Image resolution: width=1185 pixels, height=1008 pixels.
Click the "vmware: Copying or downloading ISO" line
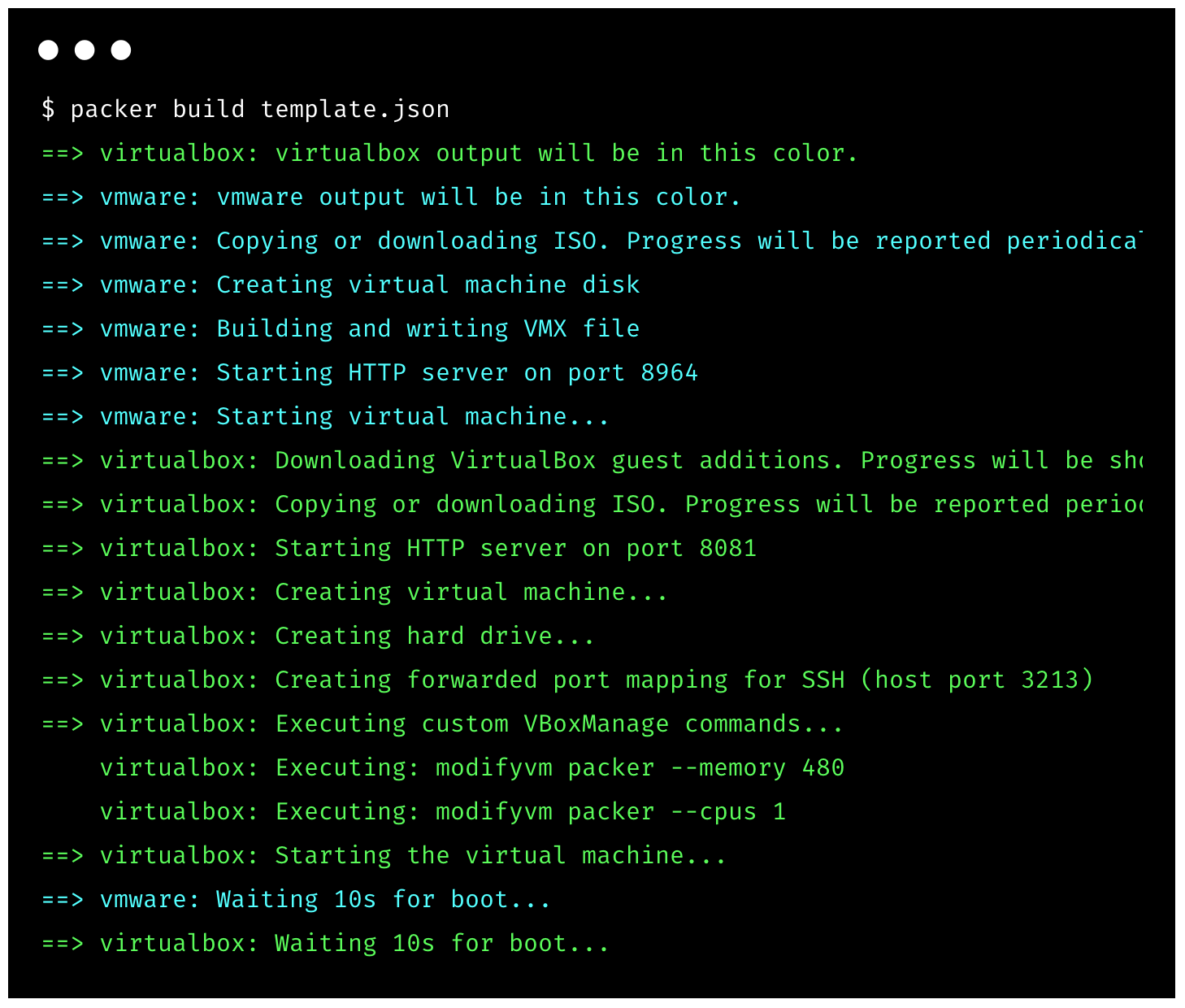[x=592, y=241]
